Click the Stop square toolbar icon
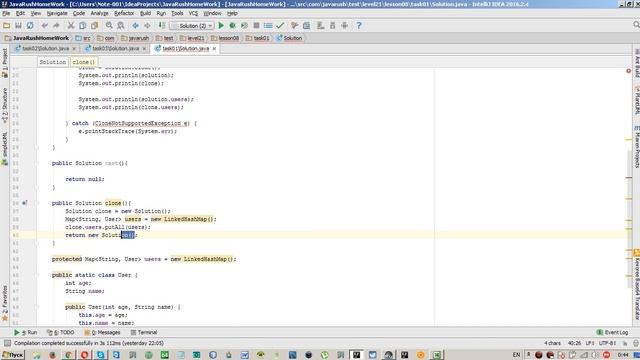 coord(256,25)
